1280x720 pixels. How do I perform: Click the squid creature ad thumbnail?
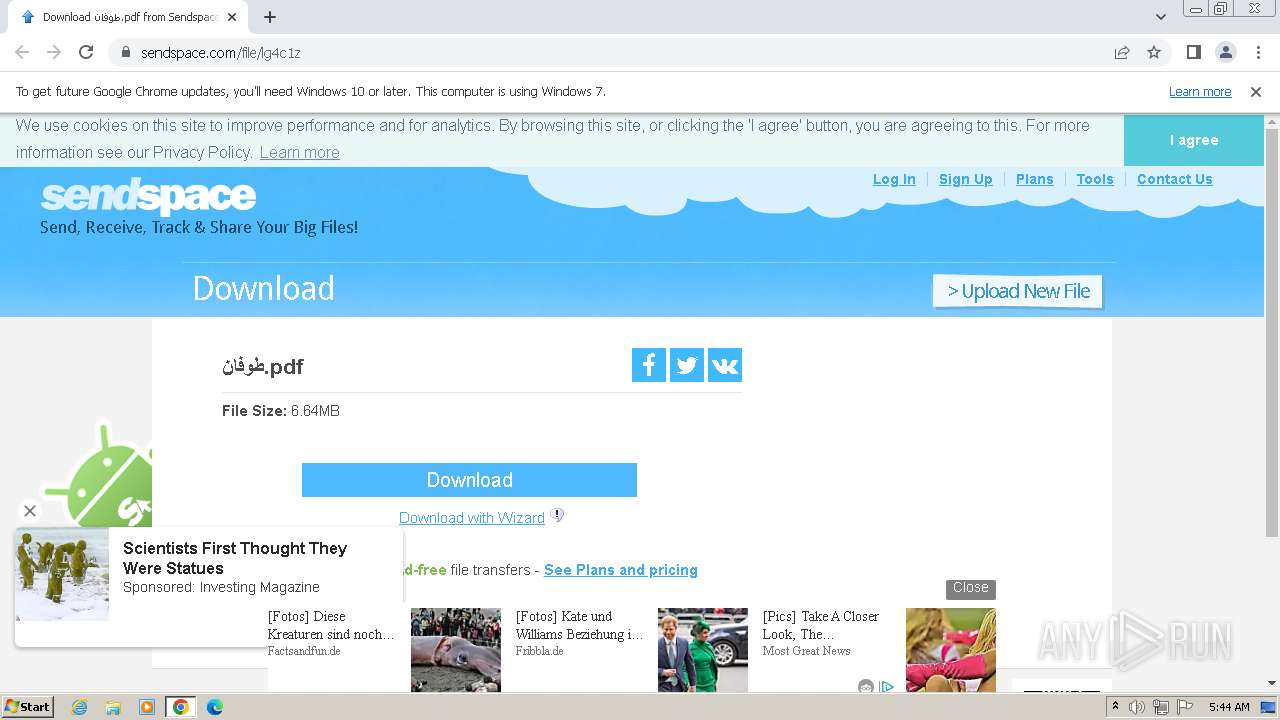(x=456, y=650)
